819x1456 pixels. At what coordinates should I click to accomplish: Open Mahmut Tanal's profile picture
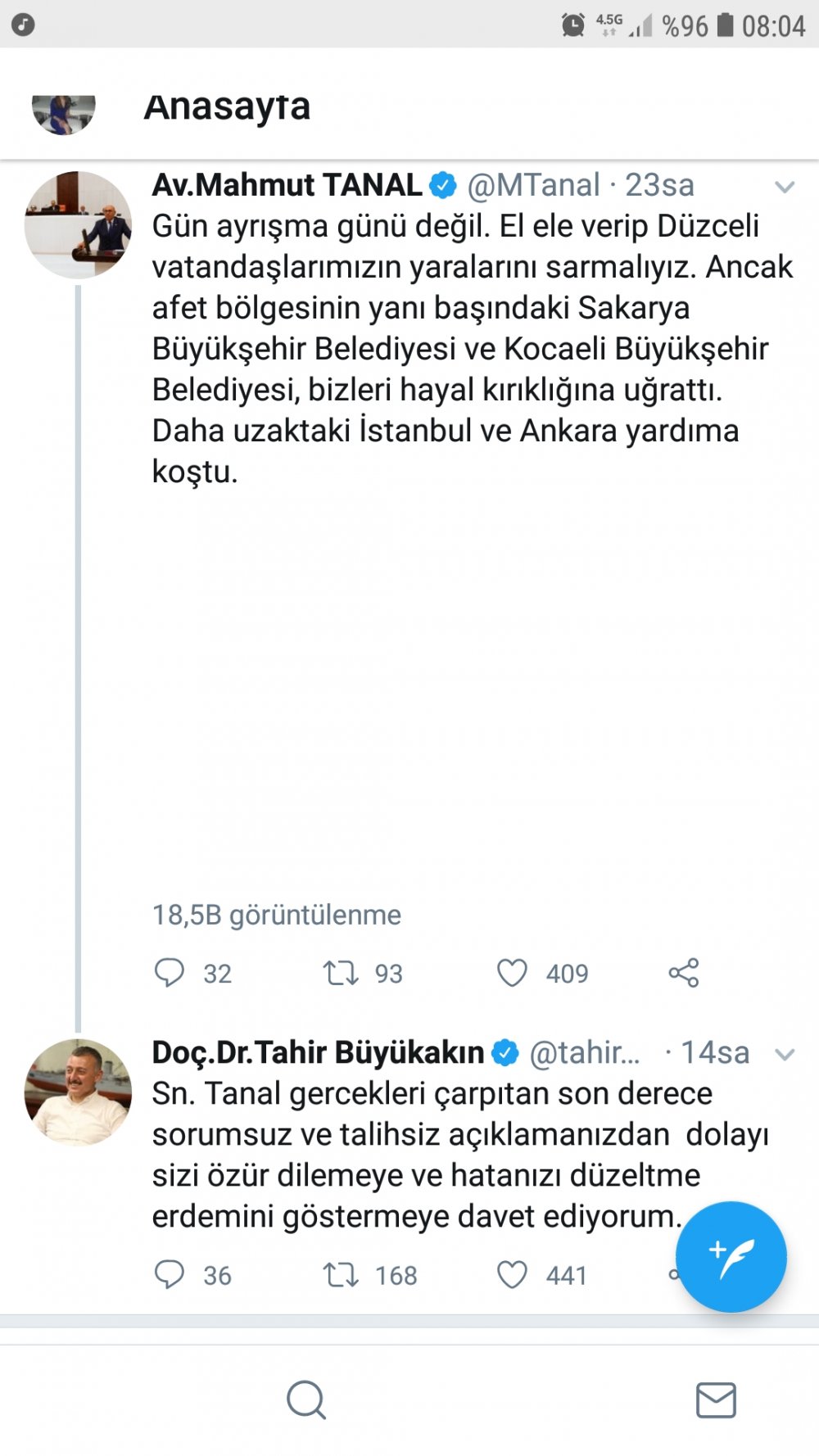(78, 224)
